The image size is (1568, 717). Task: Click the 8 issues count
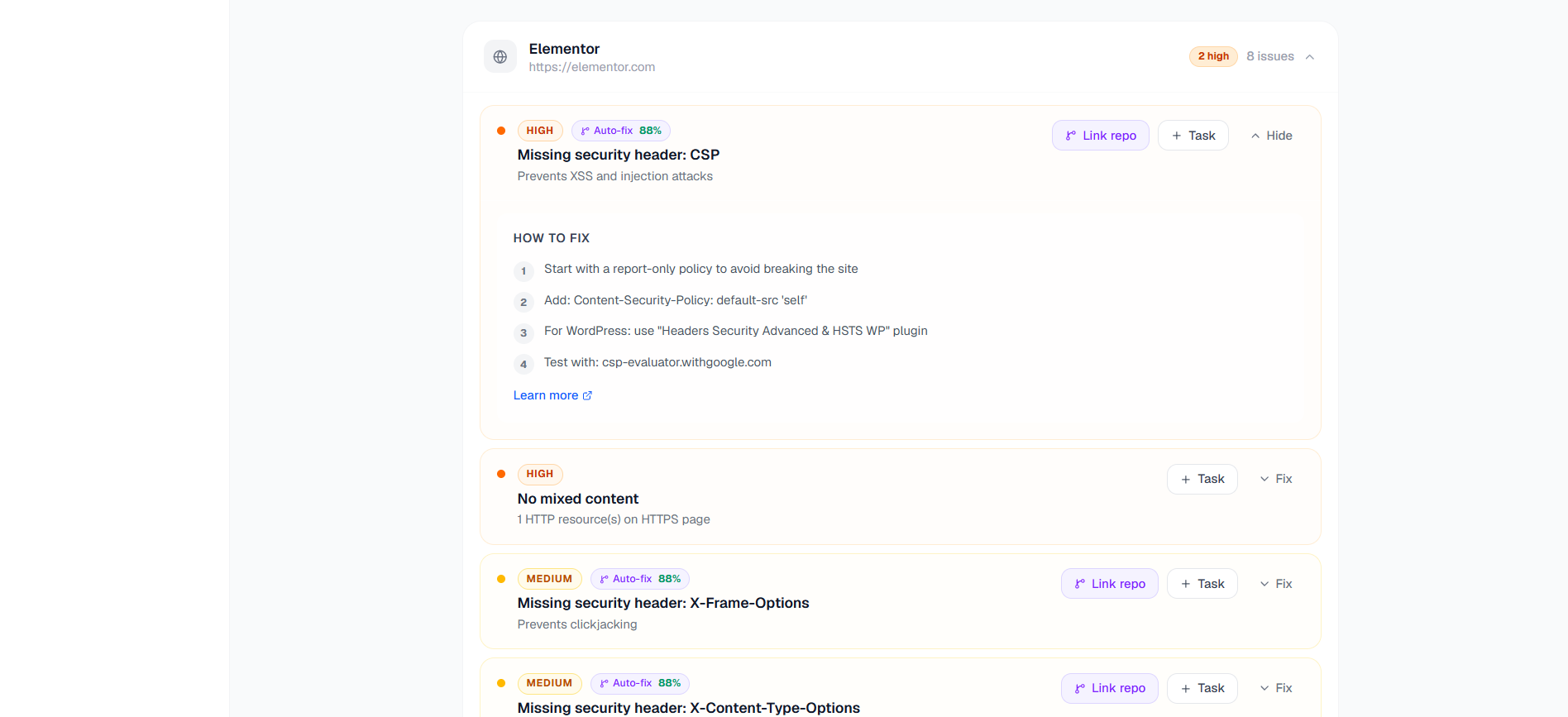coord(1270,56)
